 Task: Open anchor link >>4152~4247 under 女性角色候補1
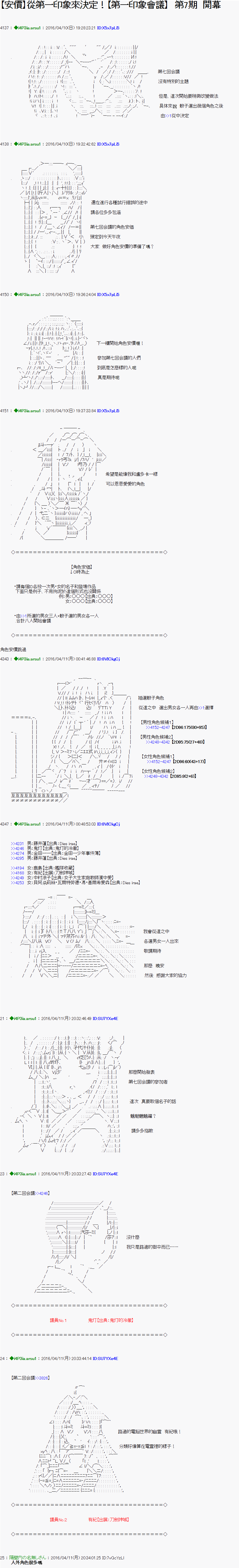pos(158,761)
